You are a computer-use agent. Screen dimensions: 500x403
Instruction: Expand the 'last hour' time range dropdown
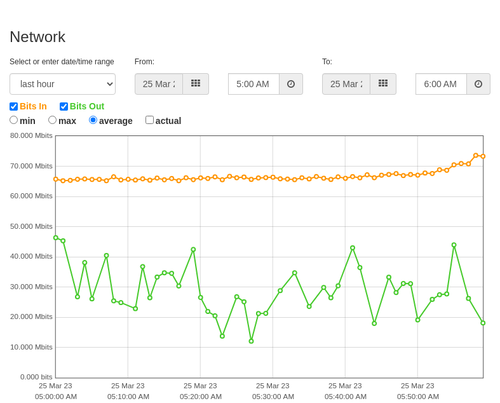tap(63, 84)
